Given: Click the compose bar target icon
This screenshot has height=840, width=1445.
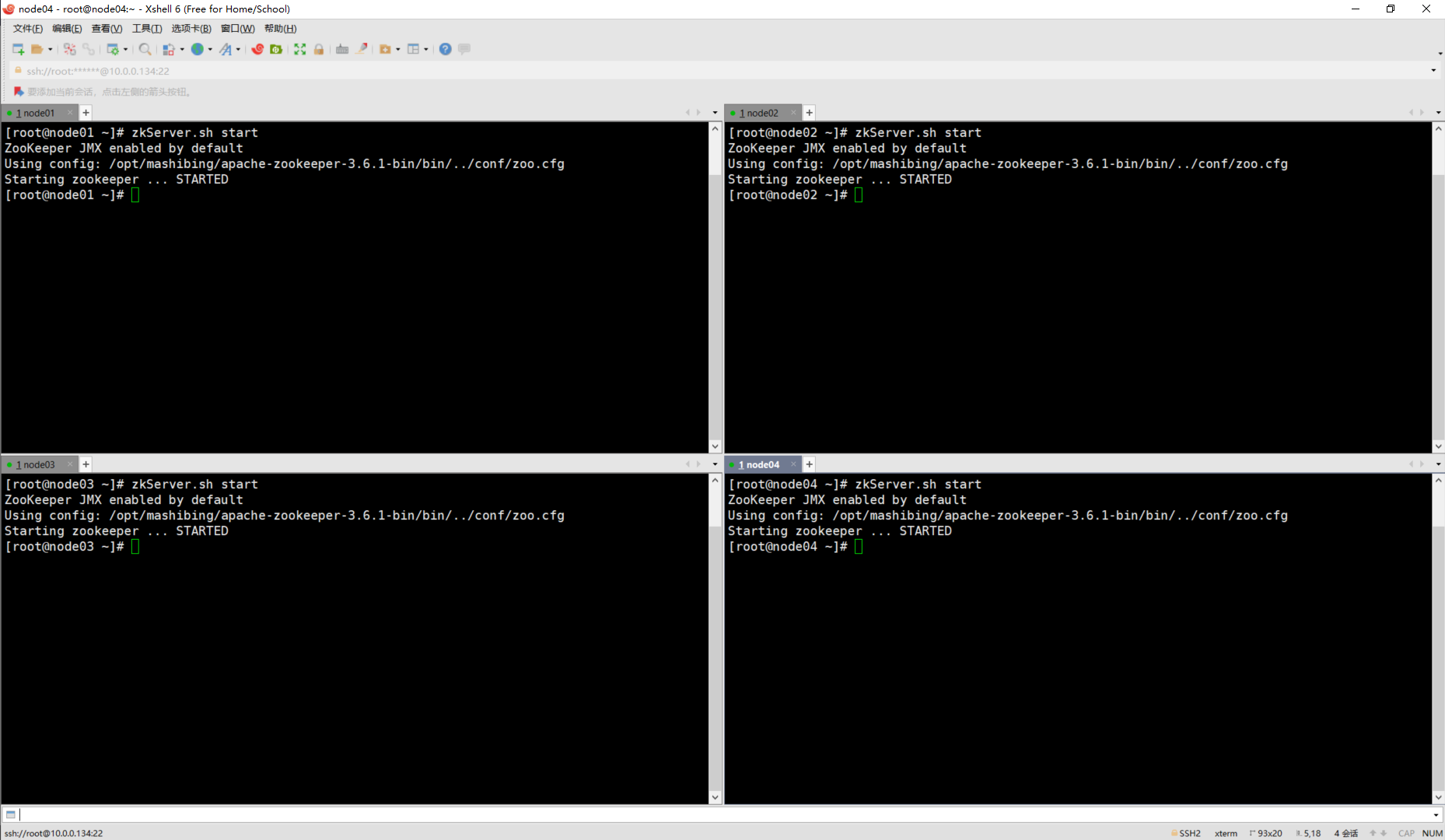Looking at the screenshot, I should coord(10,814).
